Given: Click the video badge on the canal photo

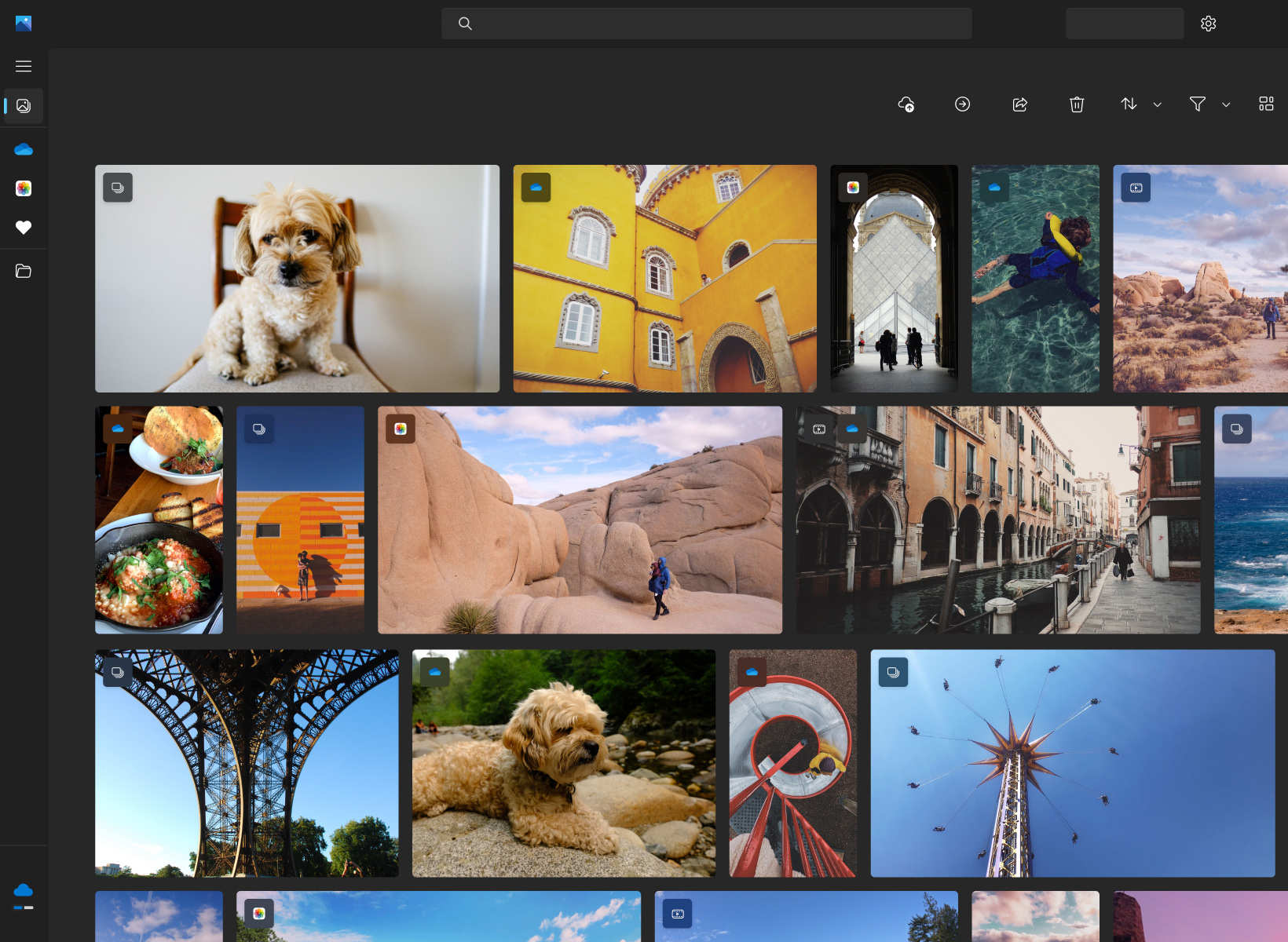Looking at the screenshot, I should [819, 429].
